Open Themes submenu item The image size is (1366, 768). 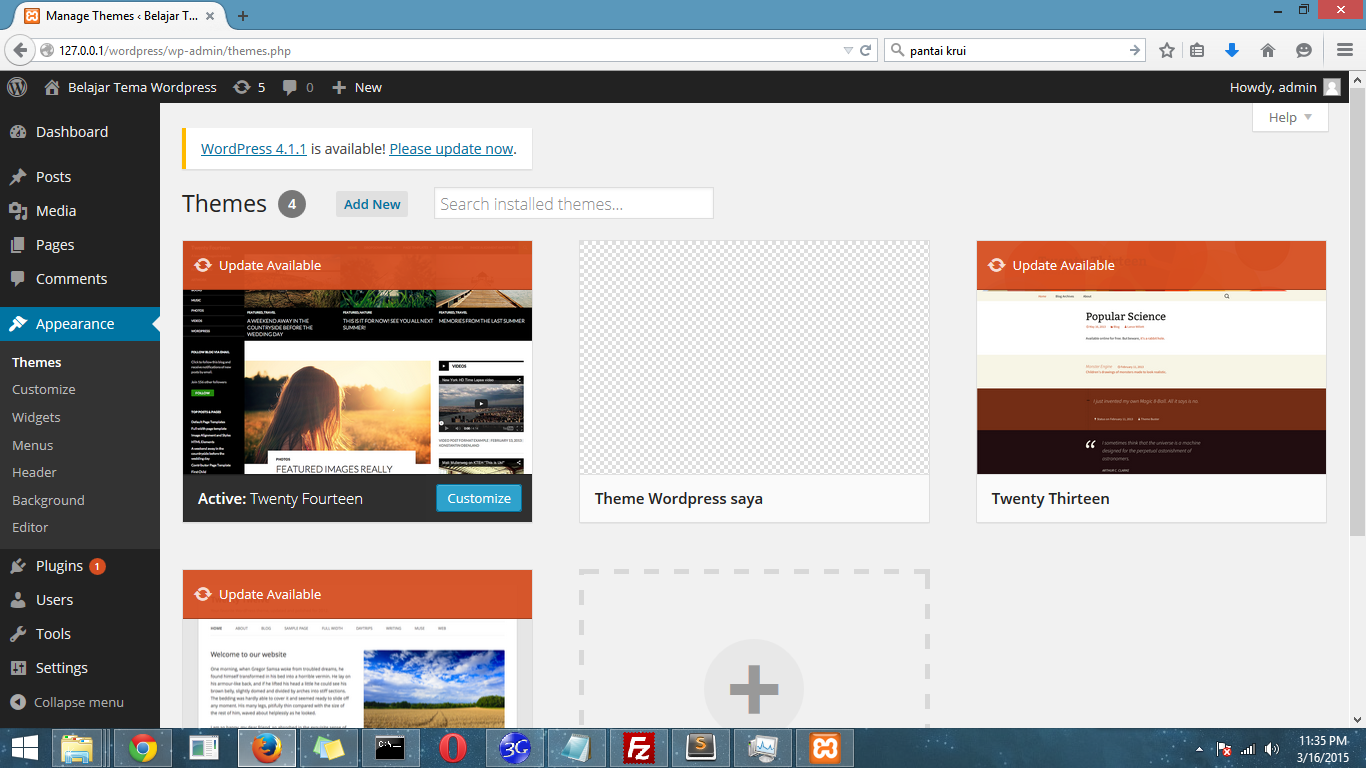point(37,362)
